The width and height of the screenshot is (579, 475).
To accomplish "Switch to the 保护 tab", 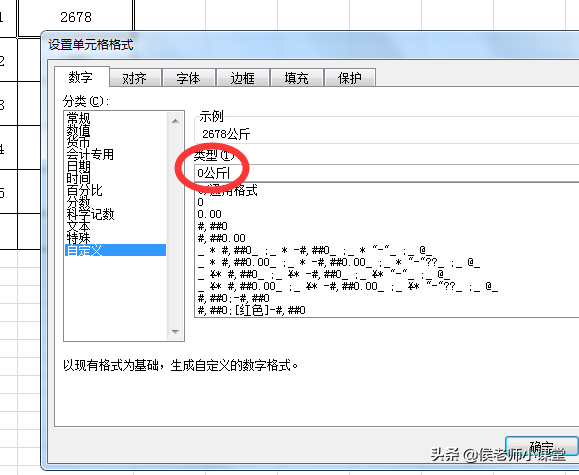I will coord(350,78).
